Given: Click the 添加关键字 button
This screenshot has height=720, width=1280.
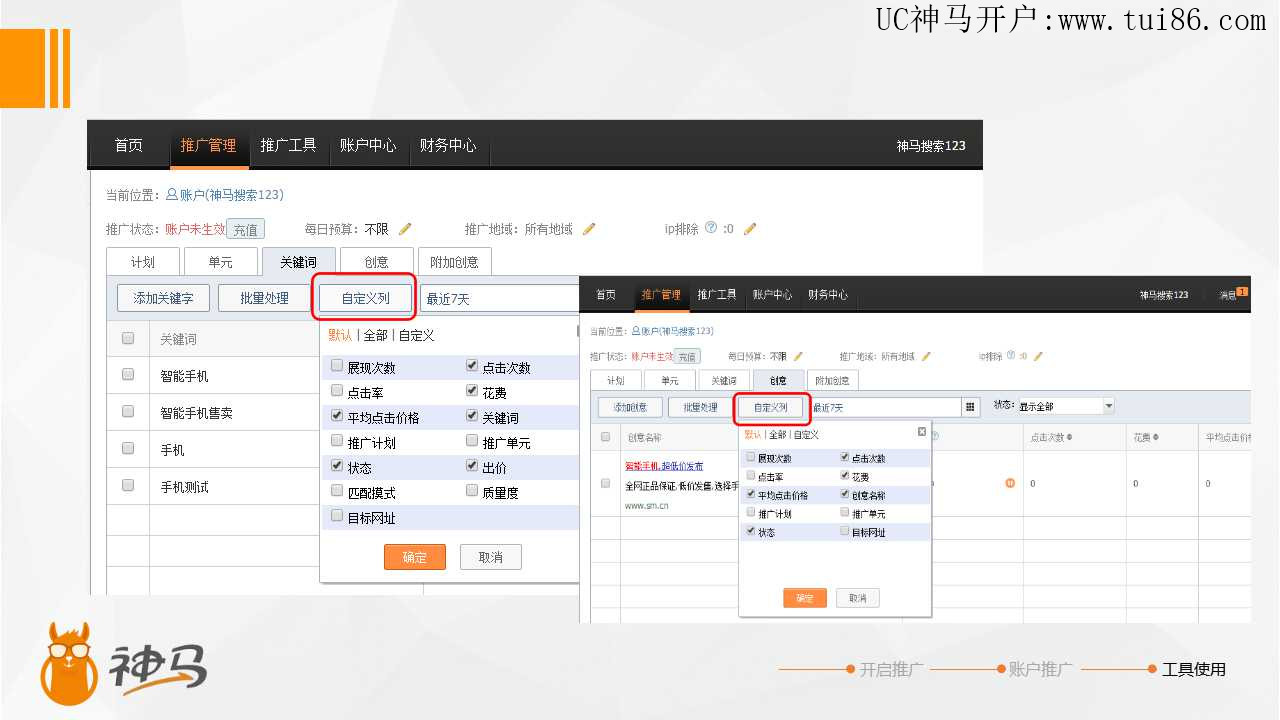Looking at the screenshot, I should [x=163, y=298].
